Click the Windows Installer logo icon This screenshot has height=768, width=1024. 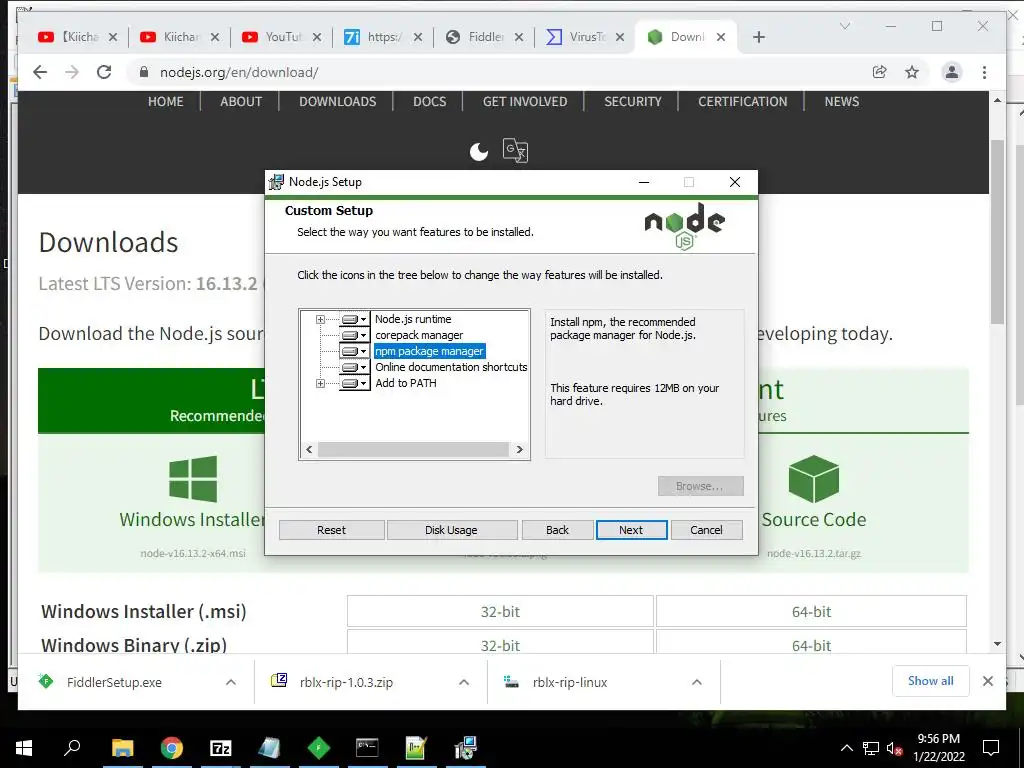193,479
